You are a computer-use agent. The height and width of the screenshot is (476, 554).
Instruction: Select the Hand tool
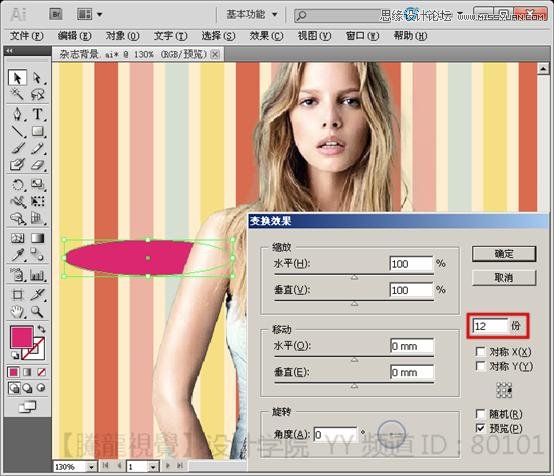pos(17,312)
